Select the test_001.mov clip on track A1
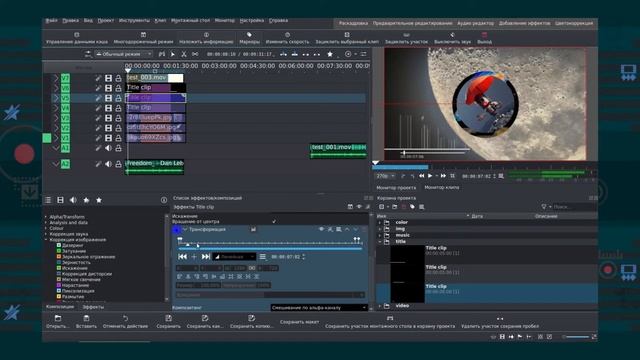Screen dimensions: 640x360 point(338,150)
